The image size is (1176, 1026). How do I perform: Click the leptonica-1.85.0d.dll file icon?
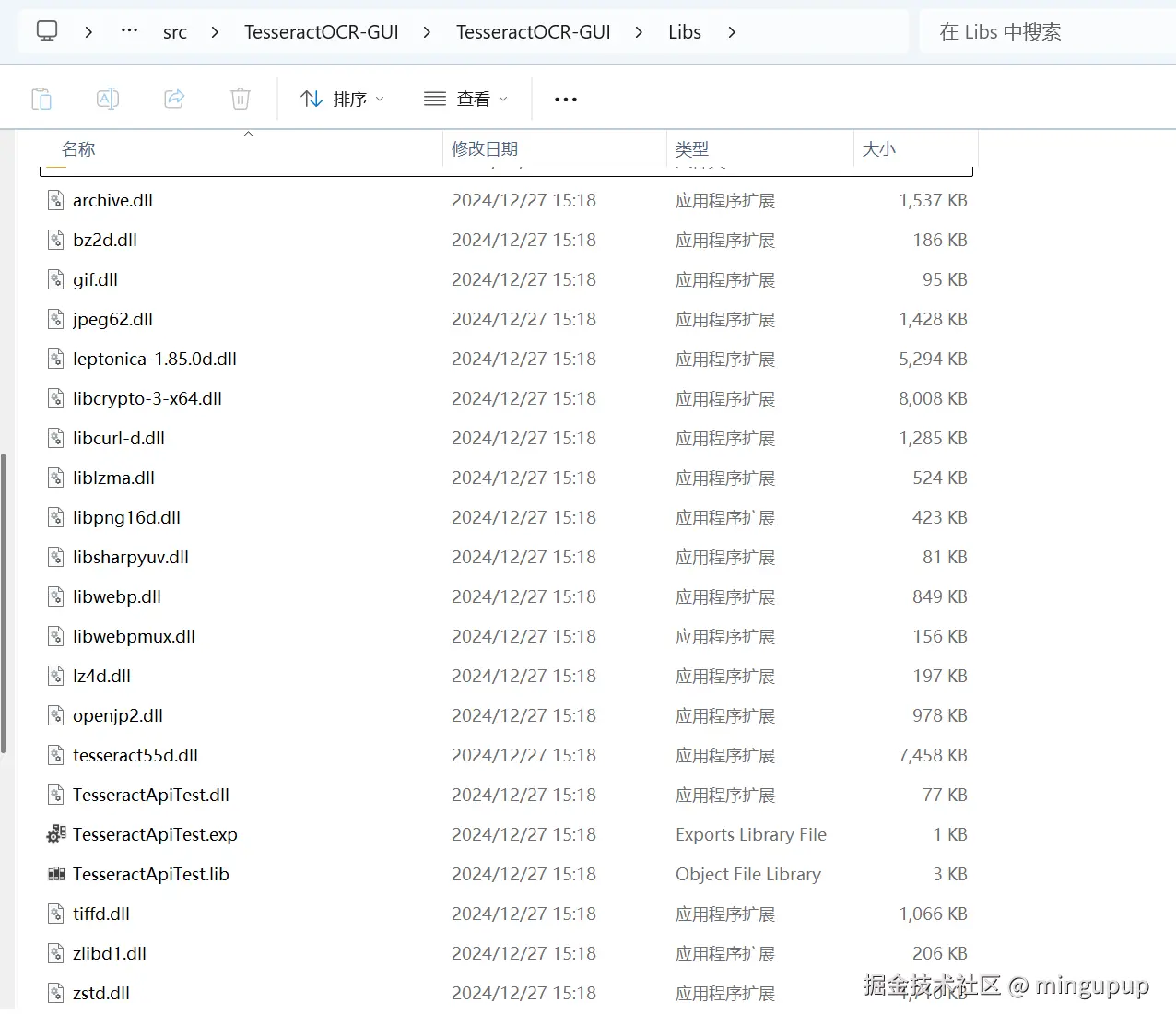pyautogui.click(x=56, y=359)
